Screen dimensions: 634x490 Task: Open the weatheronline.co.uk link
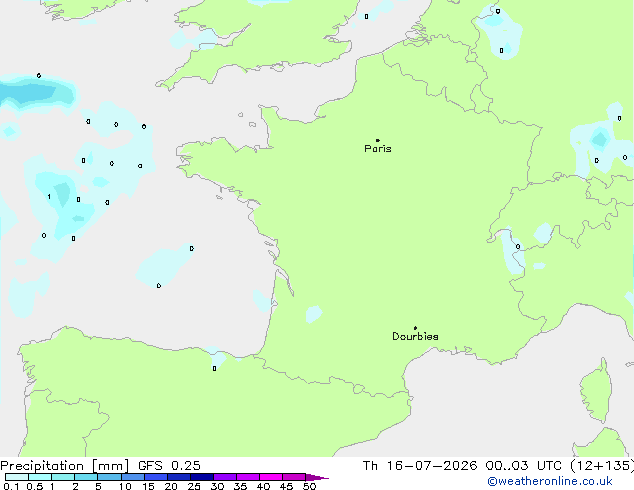coord(550,481)
